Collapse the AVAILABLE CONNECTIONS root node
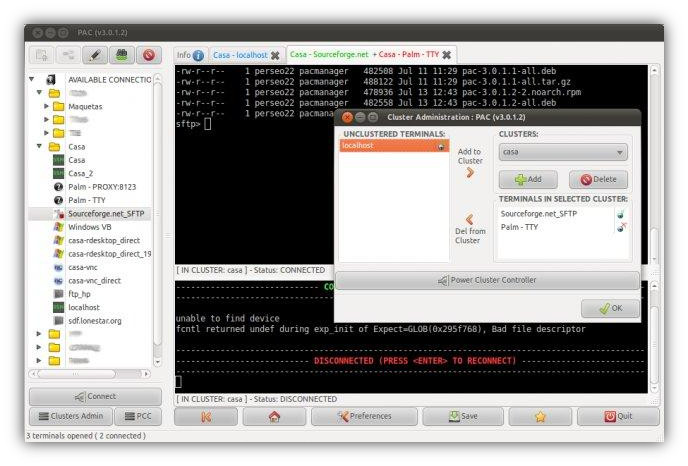The image size is (688, 466). click(x=32, y=79)
